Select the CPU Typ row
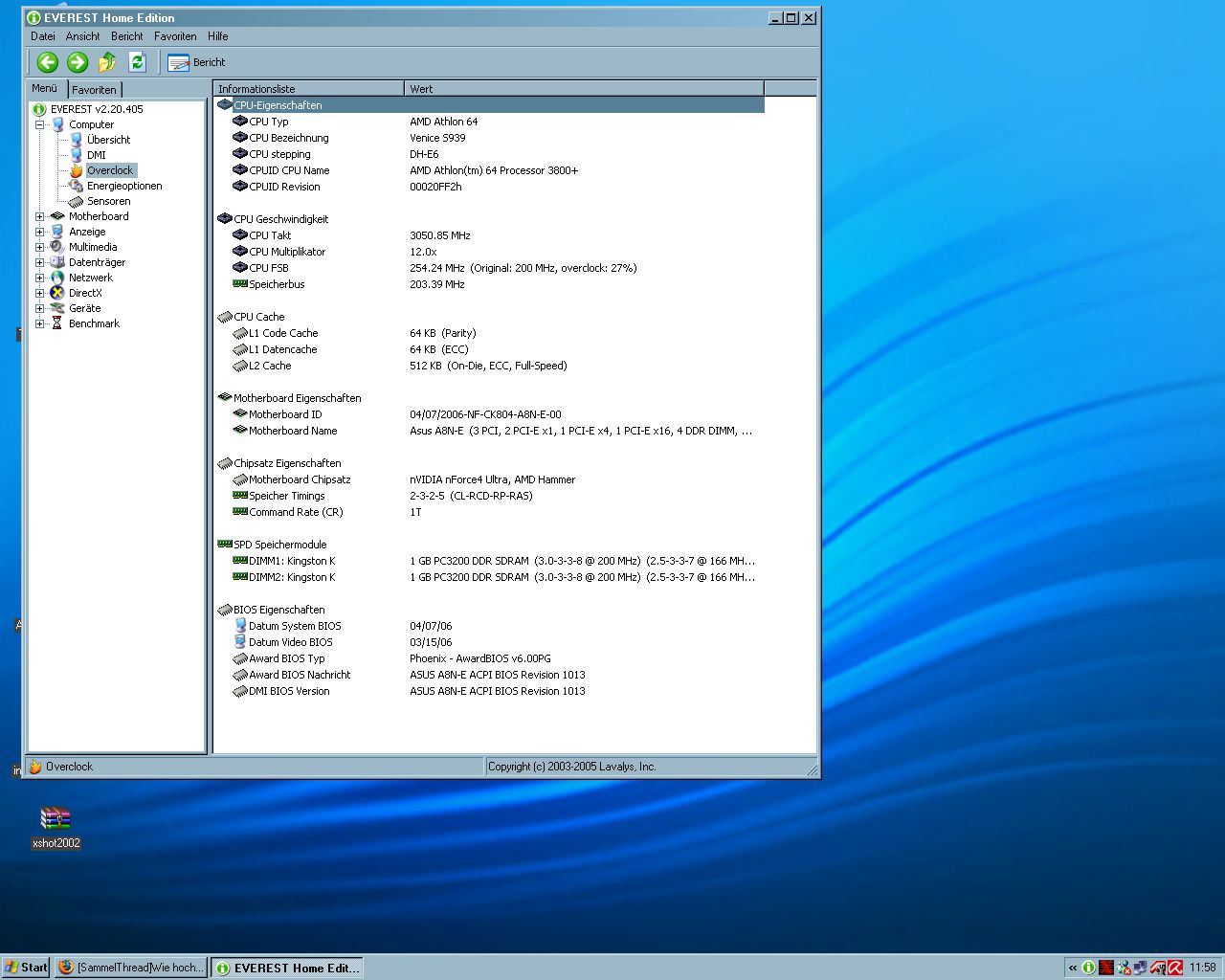Viewport: 1225px width, 980px height. (x=490, y=122)
